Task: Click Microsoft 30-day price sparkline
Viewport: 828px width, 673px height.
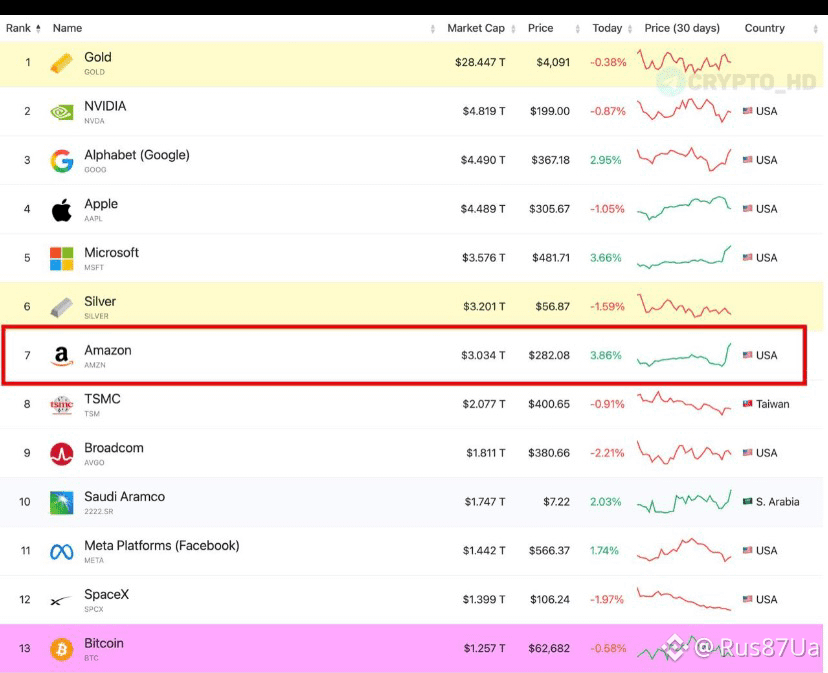Action: 684,257
